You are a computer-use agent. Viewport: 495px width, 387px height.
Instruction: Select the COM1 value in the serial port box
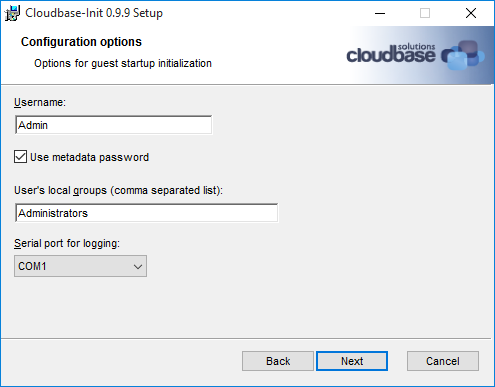[32, 266]
